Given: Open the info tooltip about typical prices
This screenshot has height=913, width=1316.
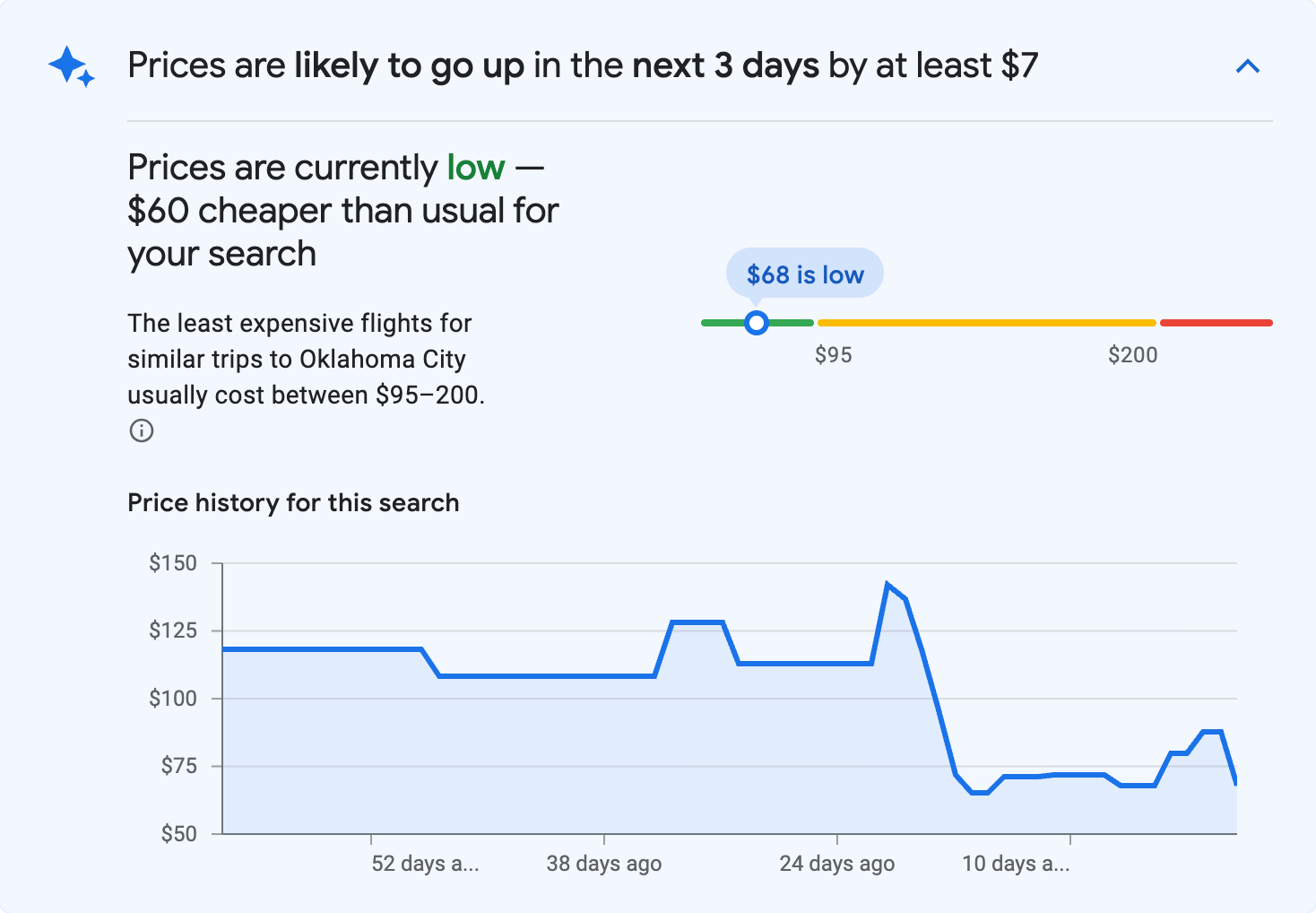Looking at the screenshot, I should pyautogui.click(x=141, y=430).
